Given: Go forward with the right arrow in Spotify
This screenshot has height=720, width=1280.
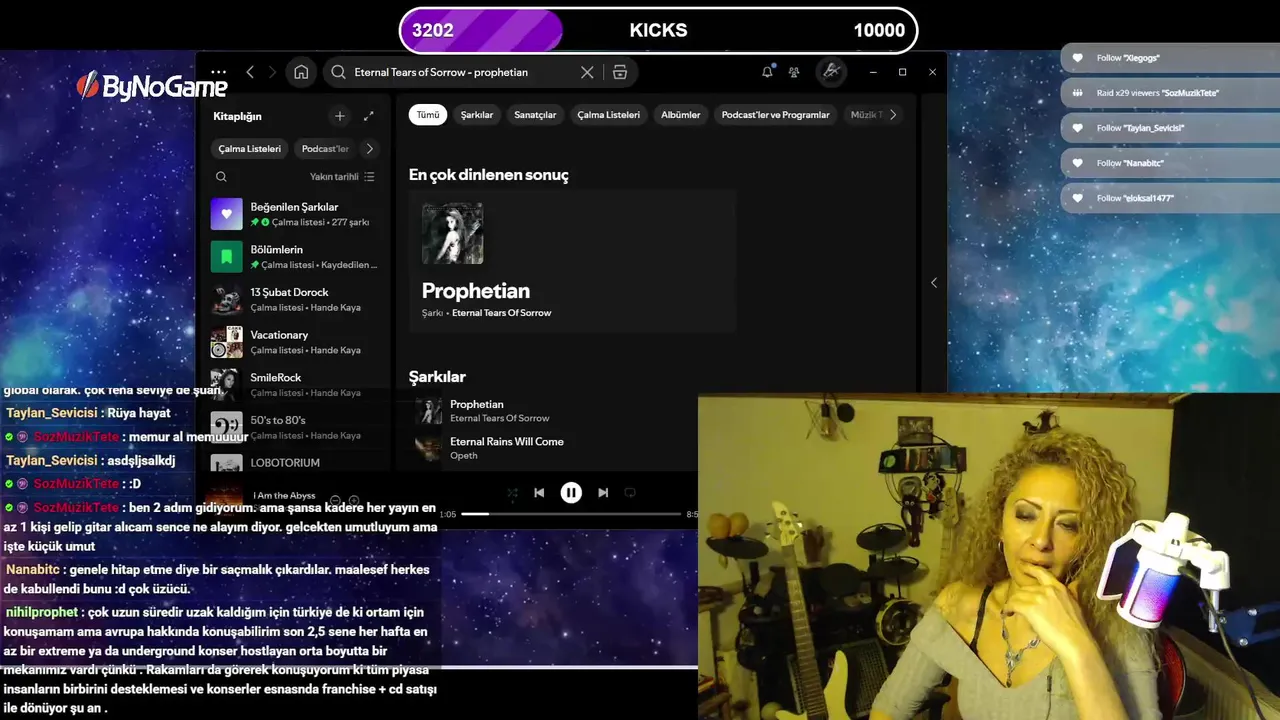Looking at the screenshot, I should [x=271, y=72].
